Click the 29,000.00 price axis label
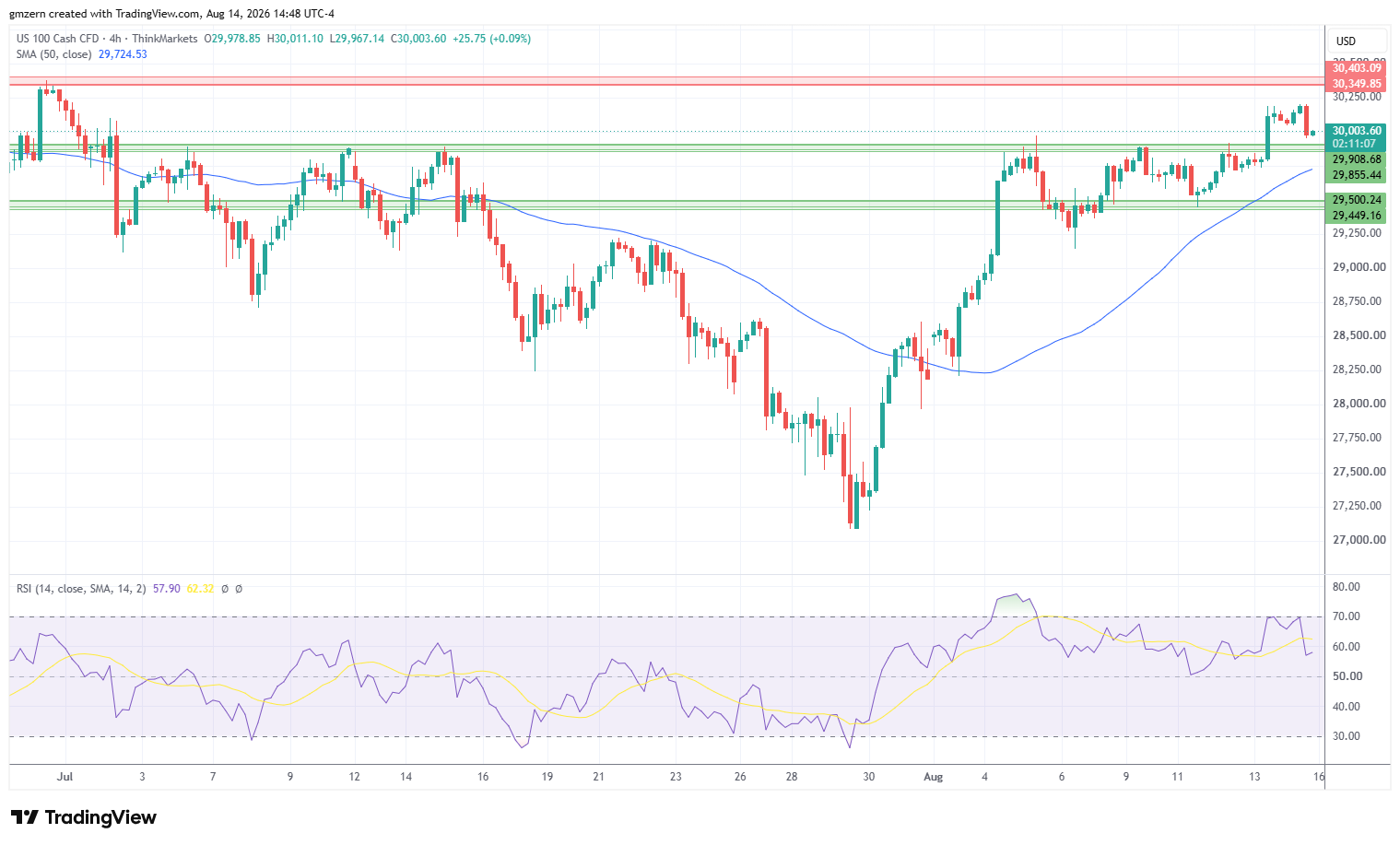 1359,267
